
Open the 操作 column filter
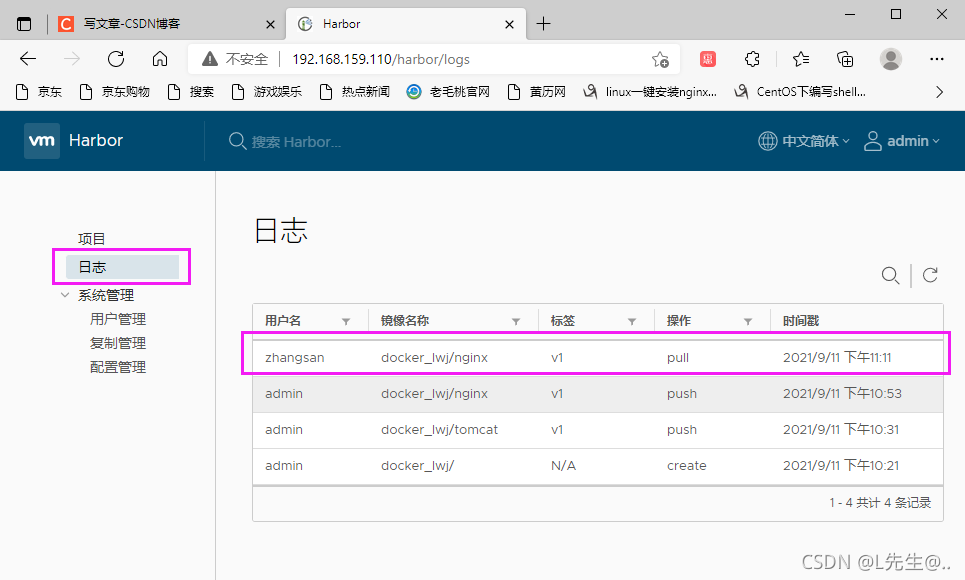748,321
